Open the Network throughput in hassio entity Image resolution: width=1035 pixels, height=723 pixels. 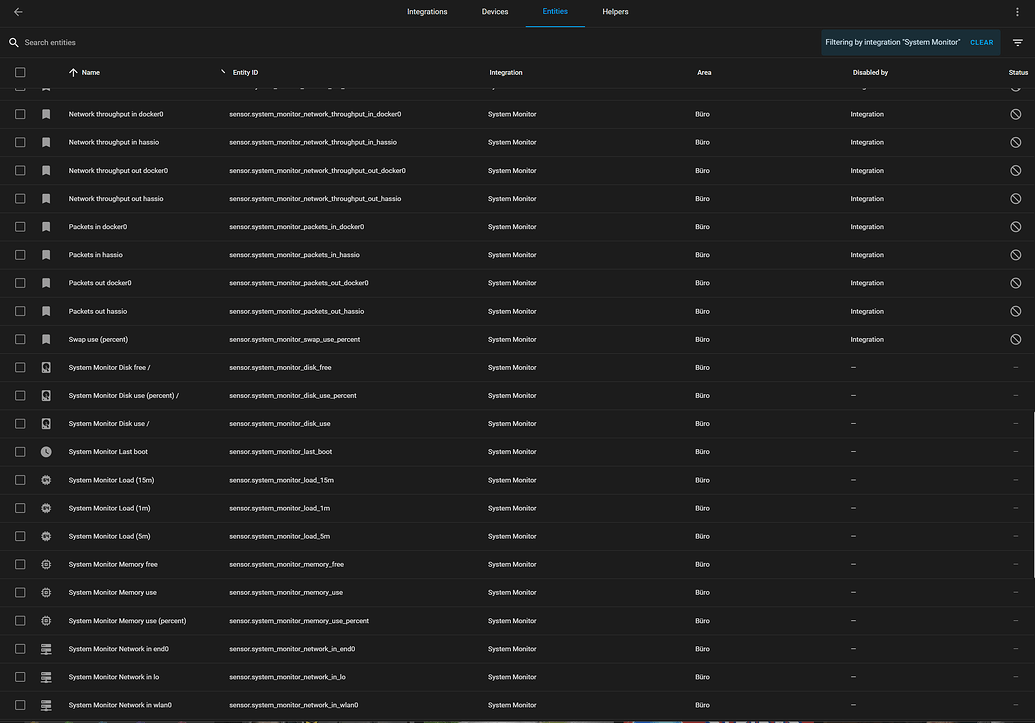coord(113,142)
